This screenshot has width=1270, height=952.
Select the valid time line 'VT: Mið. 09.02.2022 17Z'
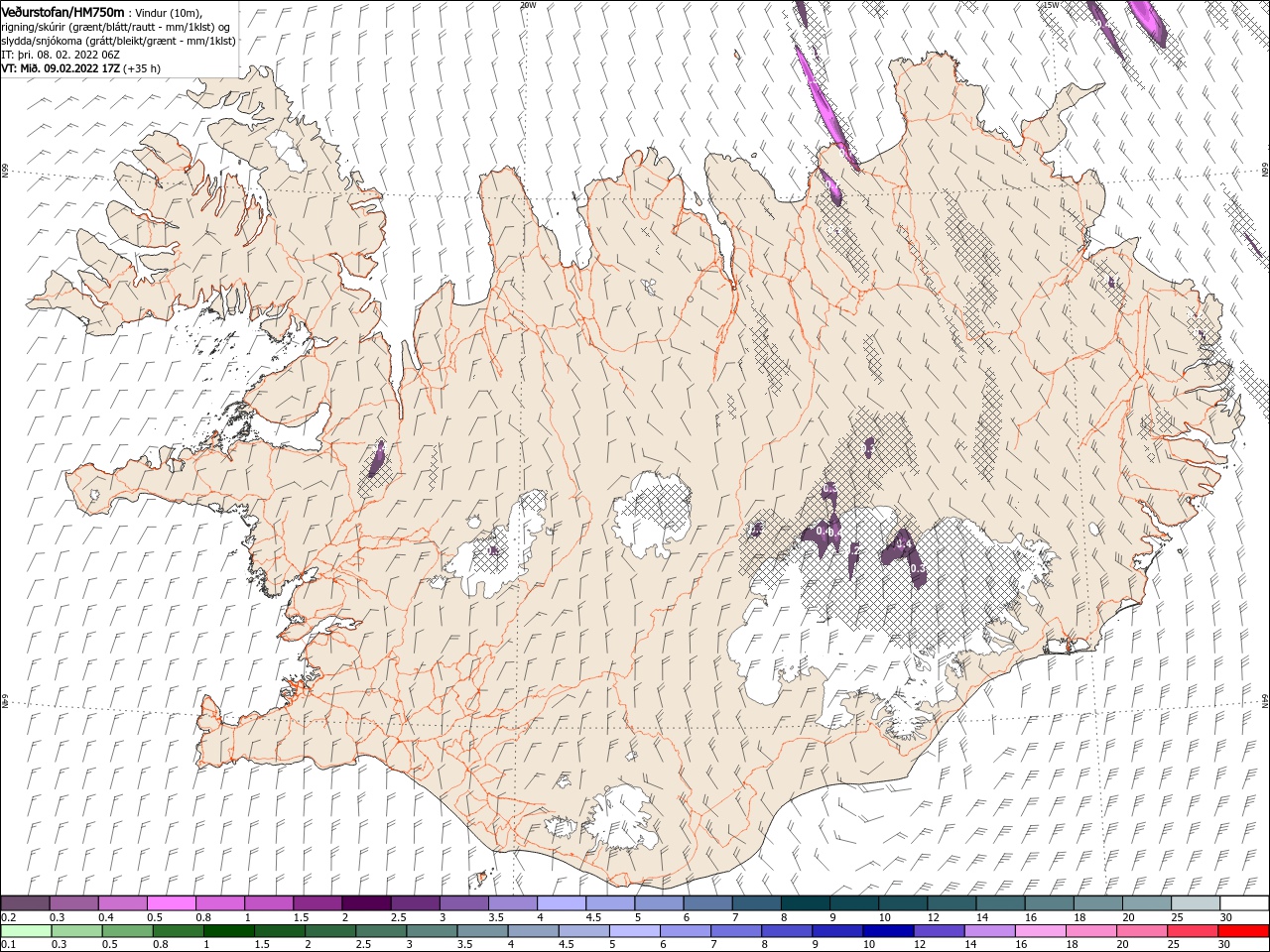(62, 68)
